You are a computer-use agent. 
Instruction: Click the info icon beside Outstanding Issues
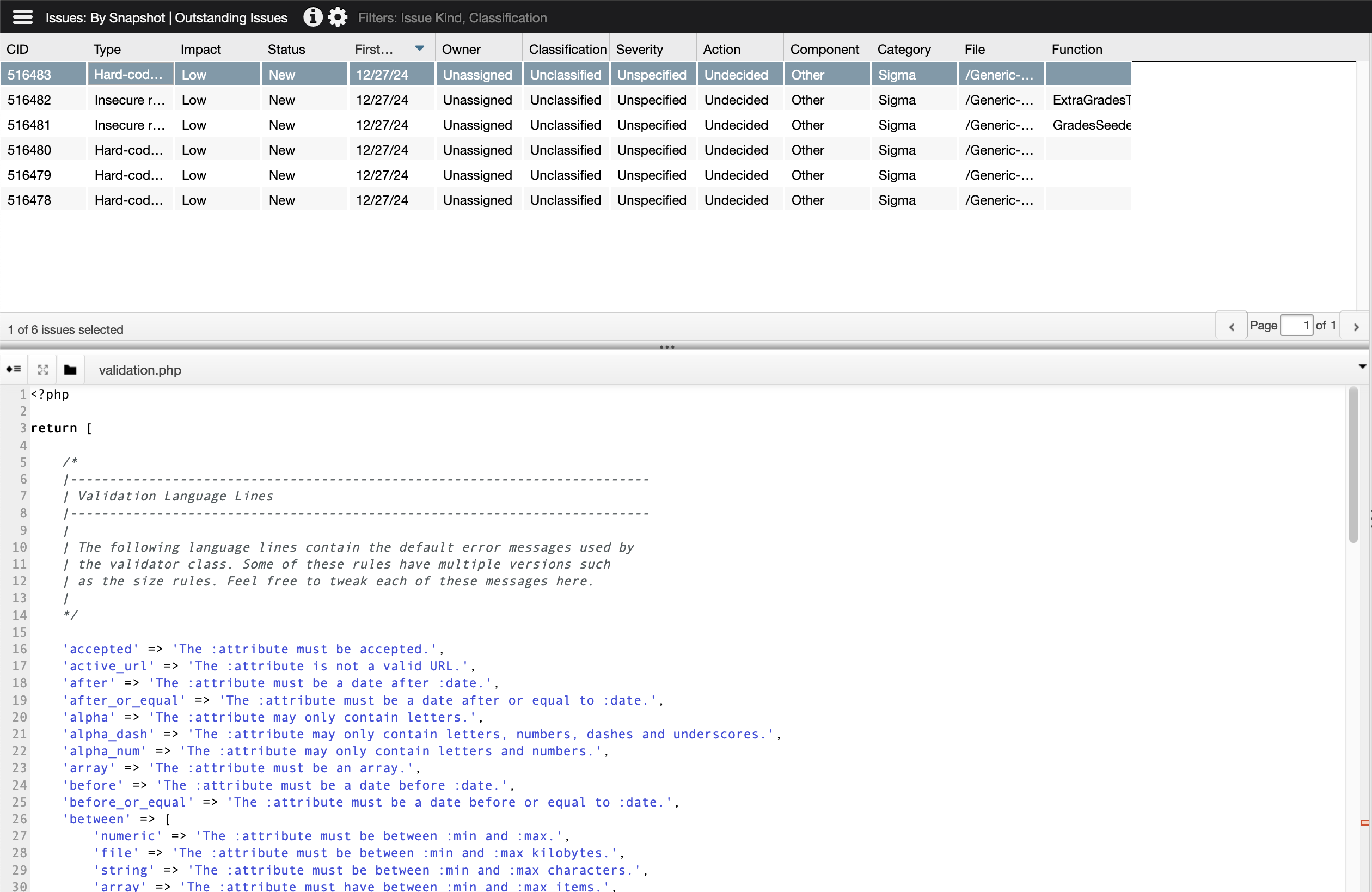[313, 17]
